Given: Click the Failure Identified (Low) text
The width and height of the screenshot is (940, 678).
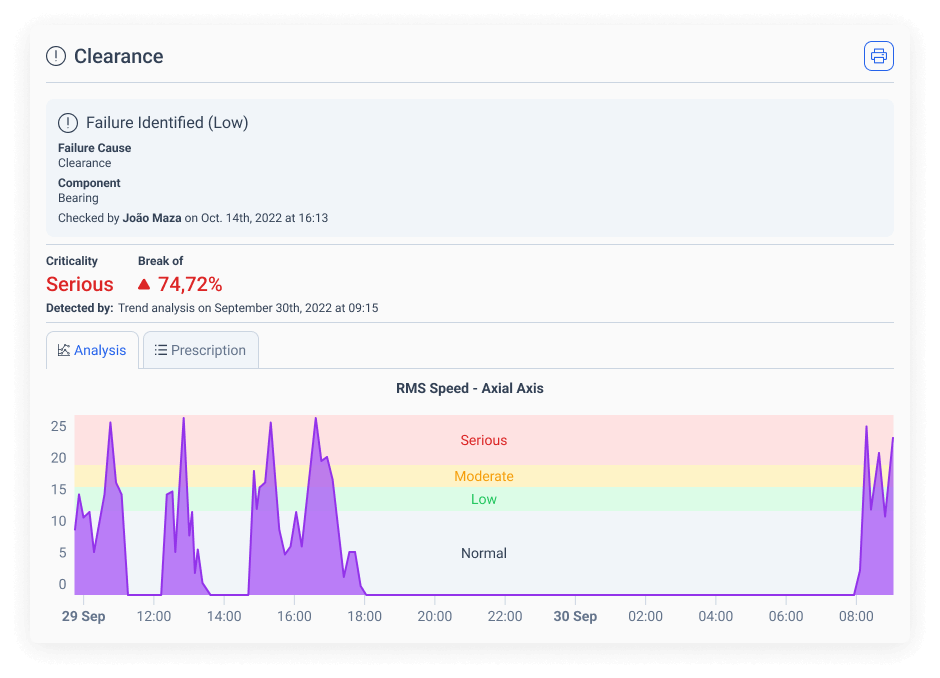Looking at the screenshot, I should pos(167,123).
